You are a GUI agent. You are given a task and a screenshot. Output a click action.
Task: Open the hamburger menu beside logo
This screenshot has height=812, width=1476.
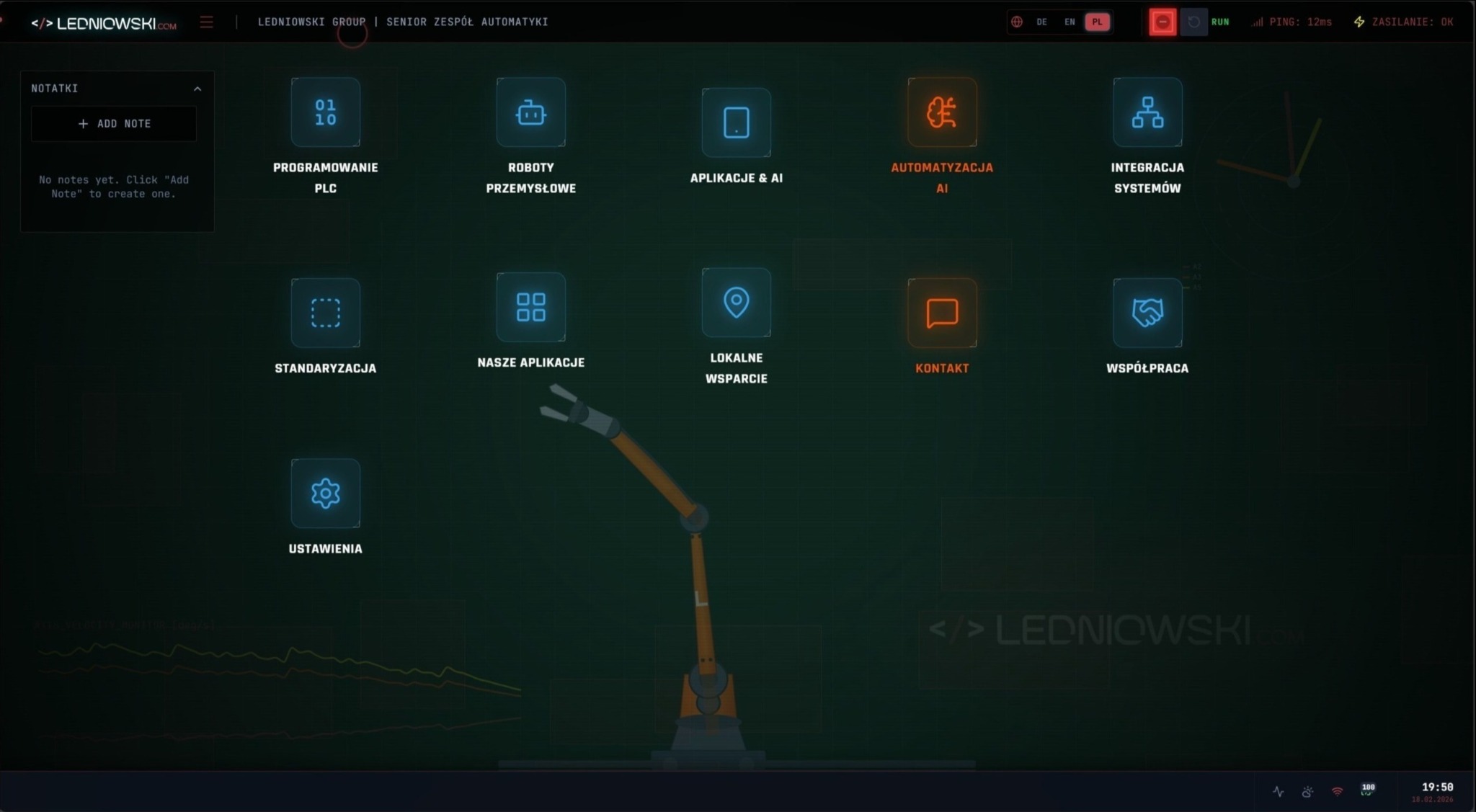207,22
